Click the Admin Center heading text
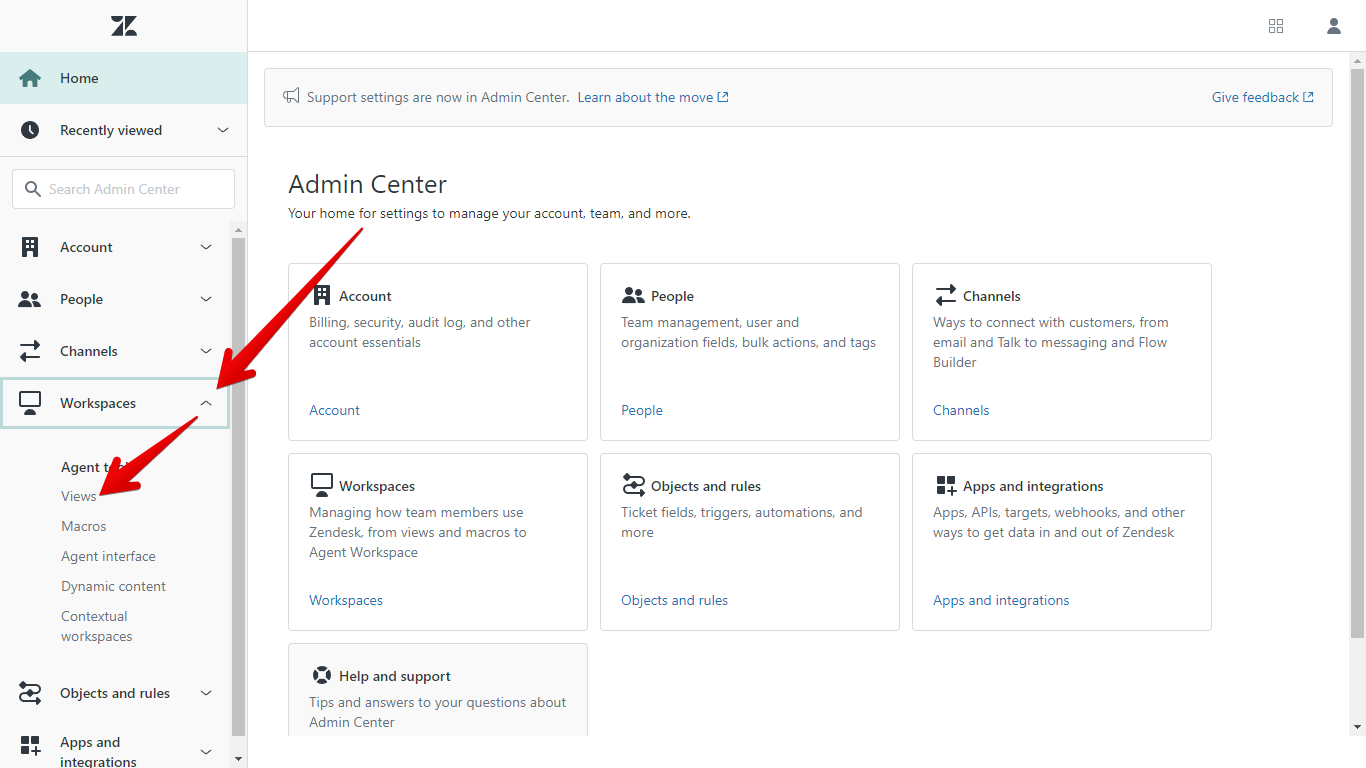 point(368,184)
